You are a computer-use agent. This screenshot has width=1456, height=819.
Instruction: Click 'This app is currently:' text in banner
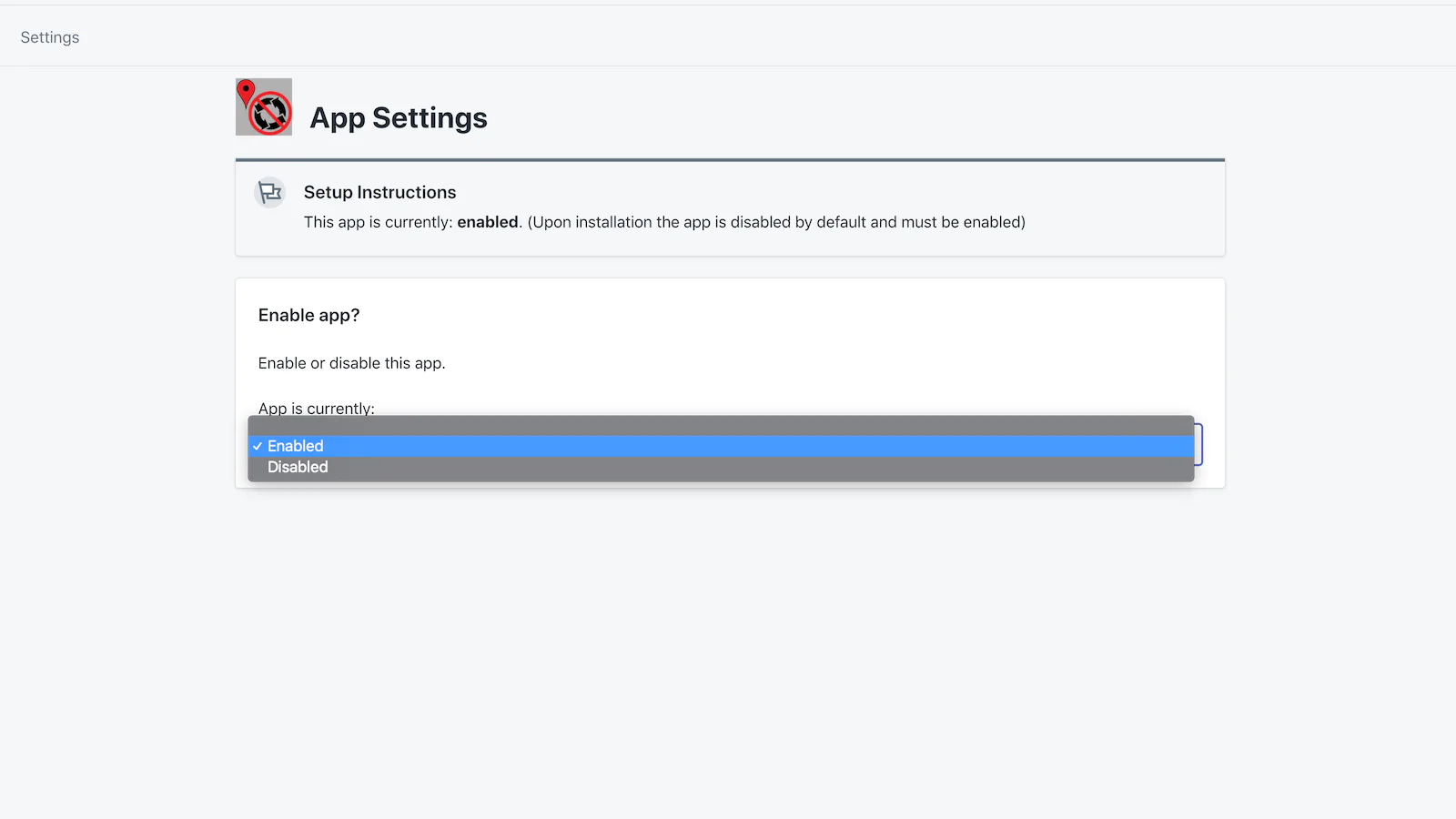pos(378,222)
